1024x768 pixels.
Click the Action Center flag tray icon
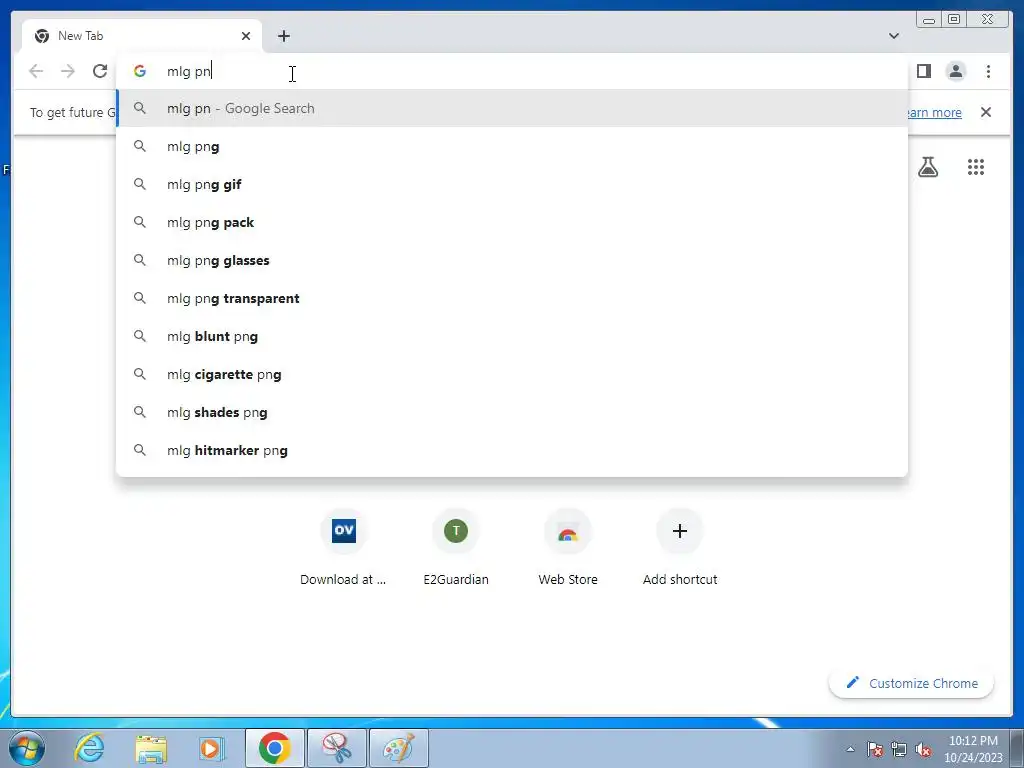(x=875, y=749)
